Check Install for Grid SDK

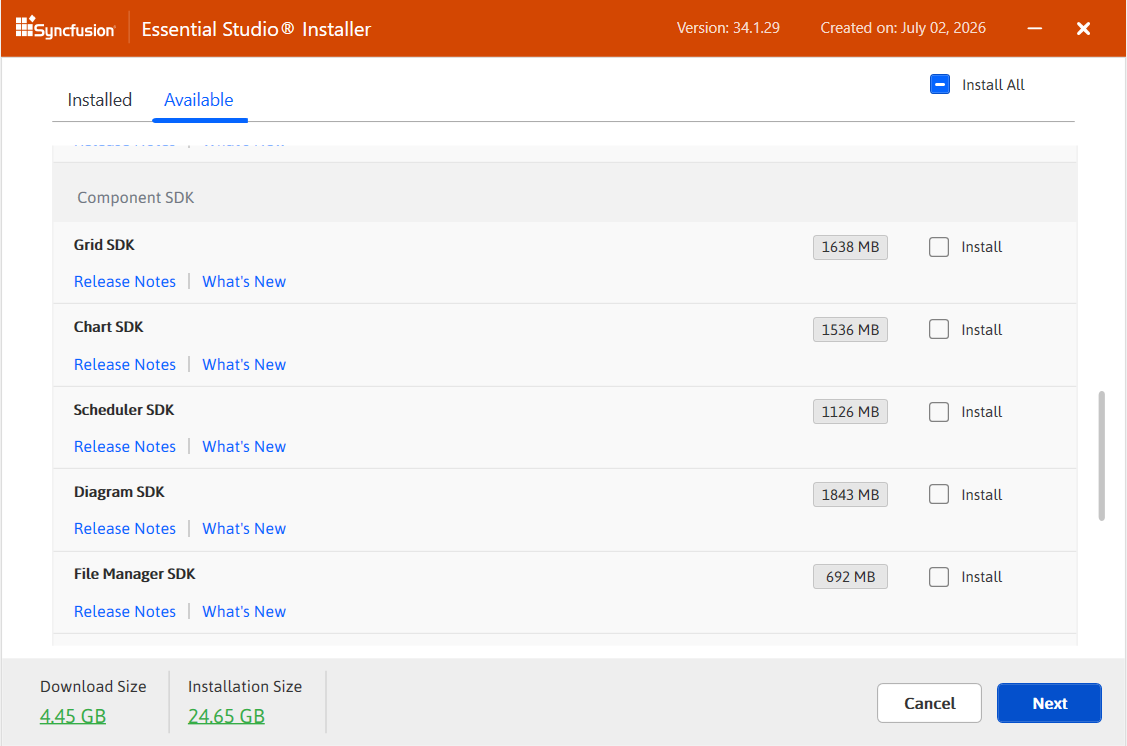coord(939,247)
